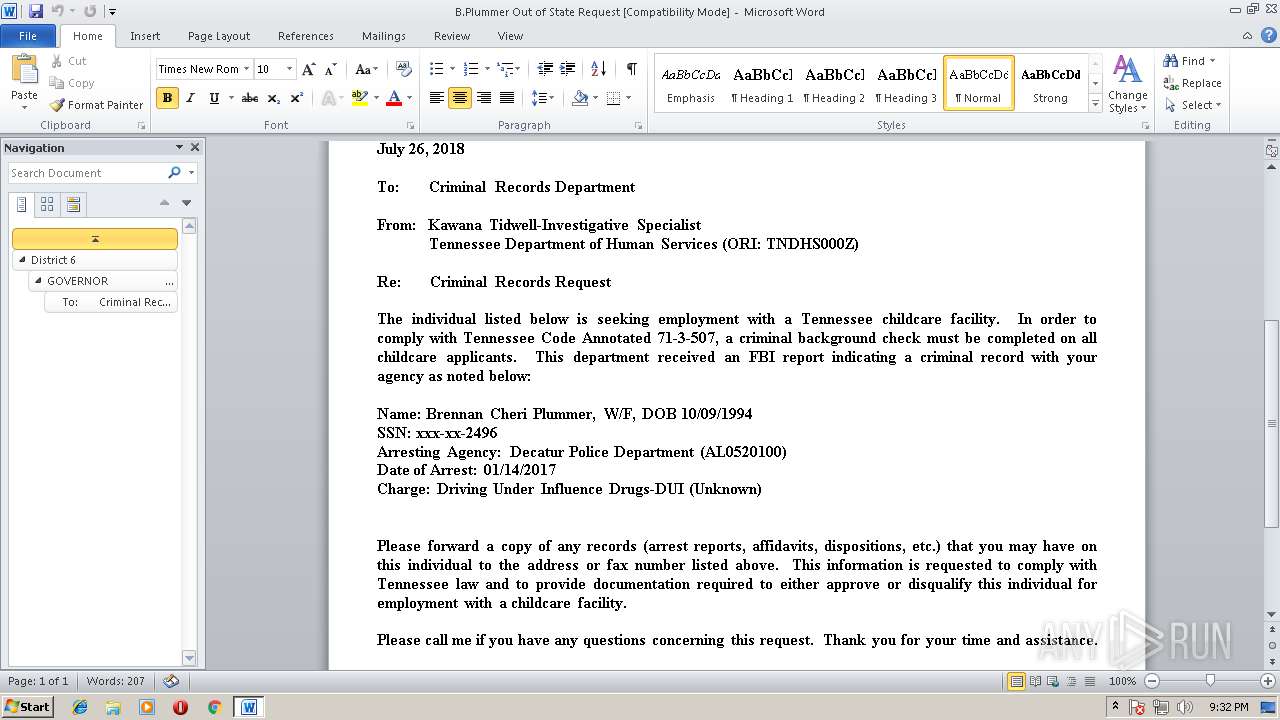Screen dimensions: 1280x720
Task: Apply shading to paragraph
Action: pyautogui.click(x=580, y=98)
